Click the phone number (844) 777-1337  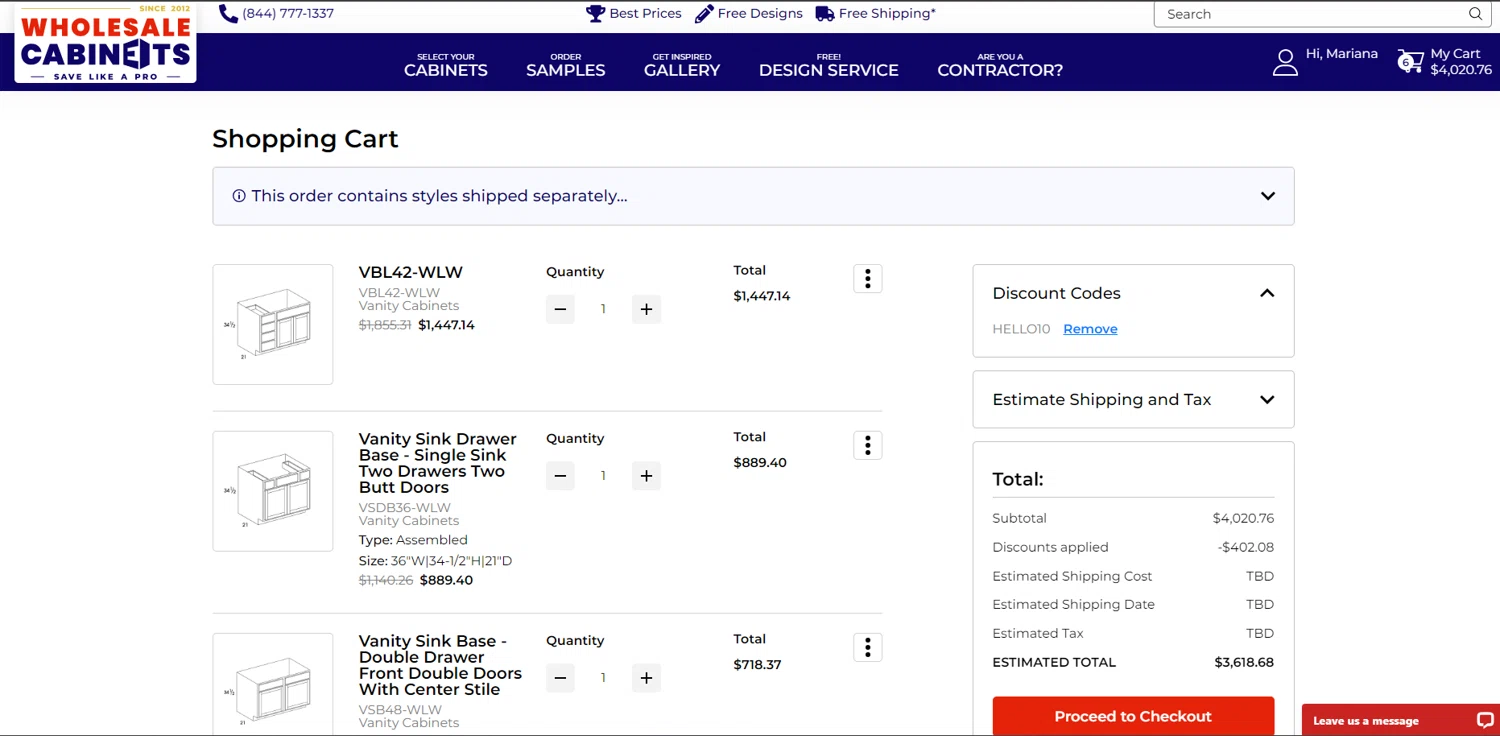point(277,14)
